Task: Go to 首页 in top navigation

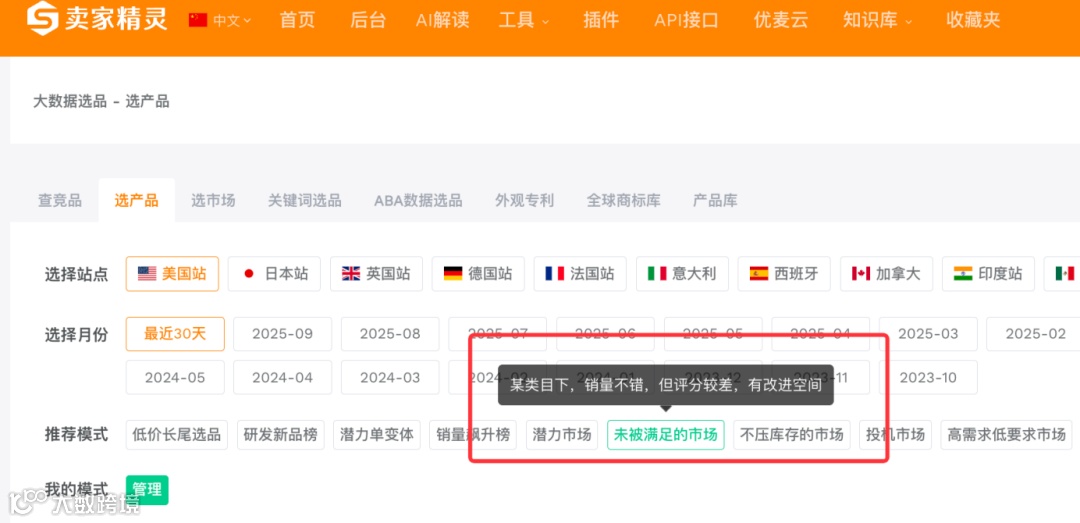Action: pos(298,20)
